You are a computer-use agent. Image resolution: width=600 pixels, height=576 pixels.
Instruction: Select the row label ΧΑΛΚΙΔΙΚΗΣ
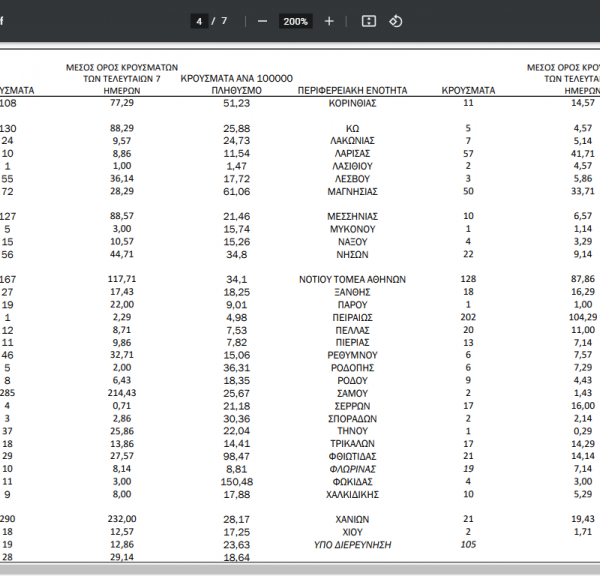click(352, 494)
